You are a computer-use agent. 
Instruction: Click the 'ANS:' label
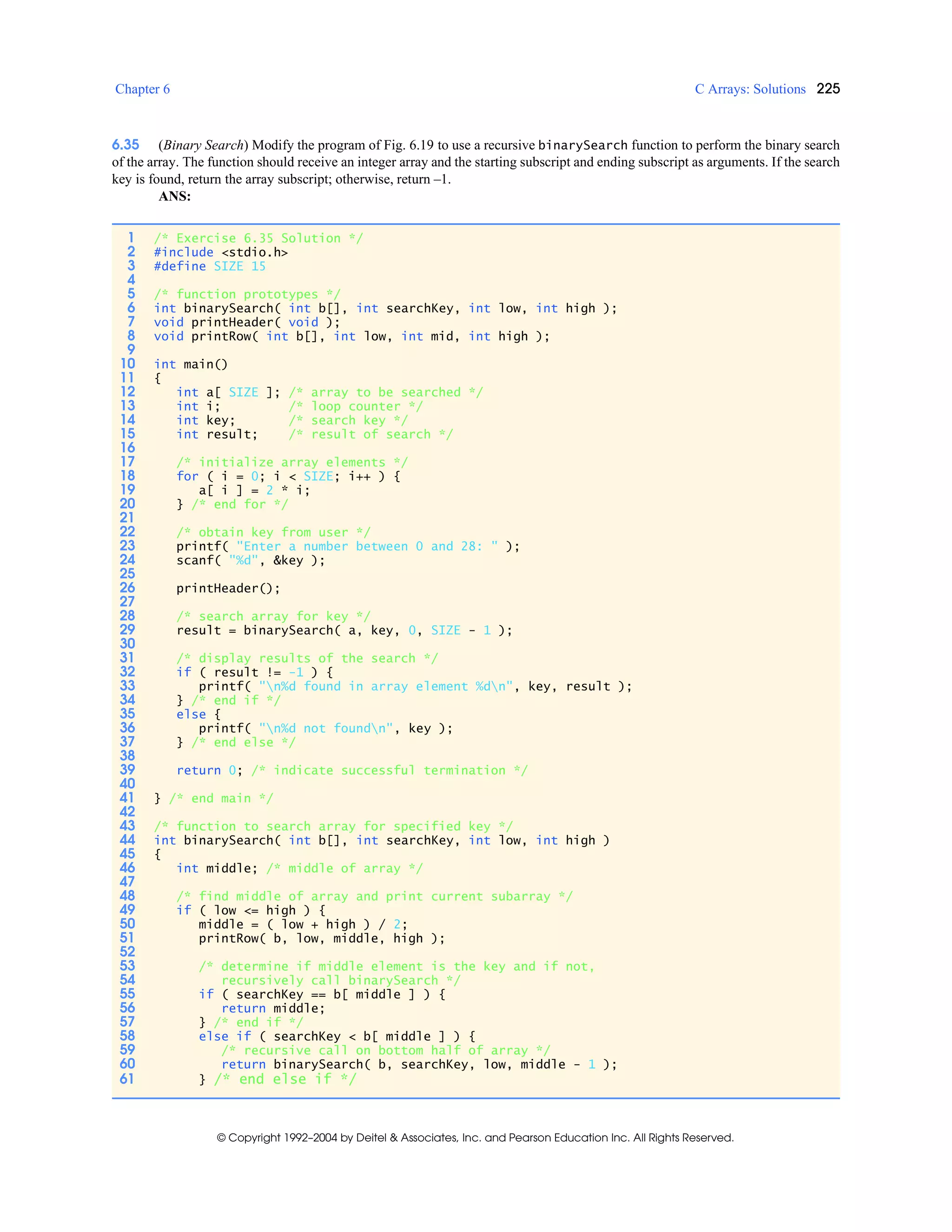[175, 196]
